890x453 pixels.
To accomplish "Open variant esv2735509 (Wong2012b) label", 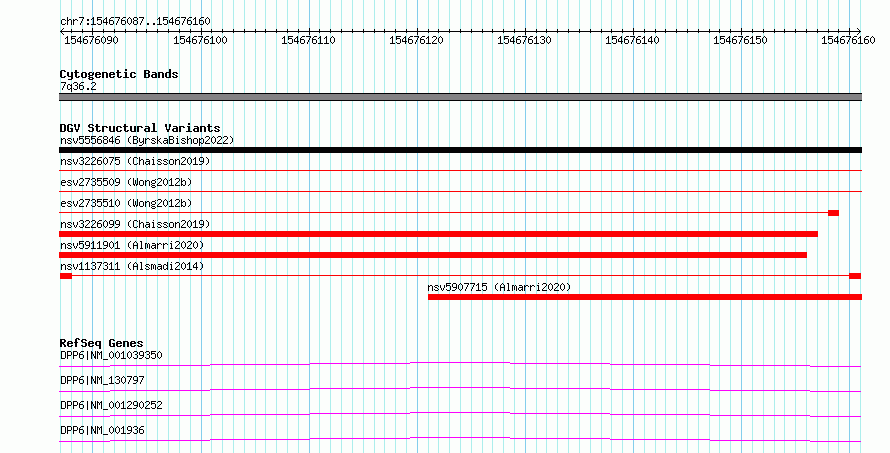I will [126, 182].
